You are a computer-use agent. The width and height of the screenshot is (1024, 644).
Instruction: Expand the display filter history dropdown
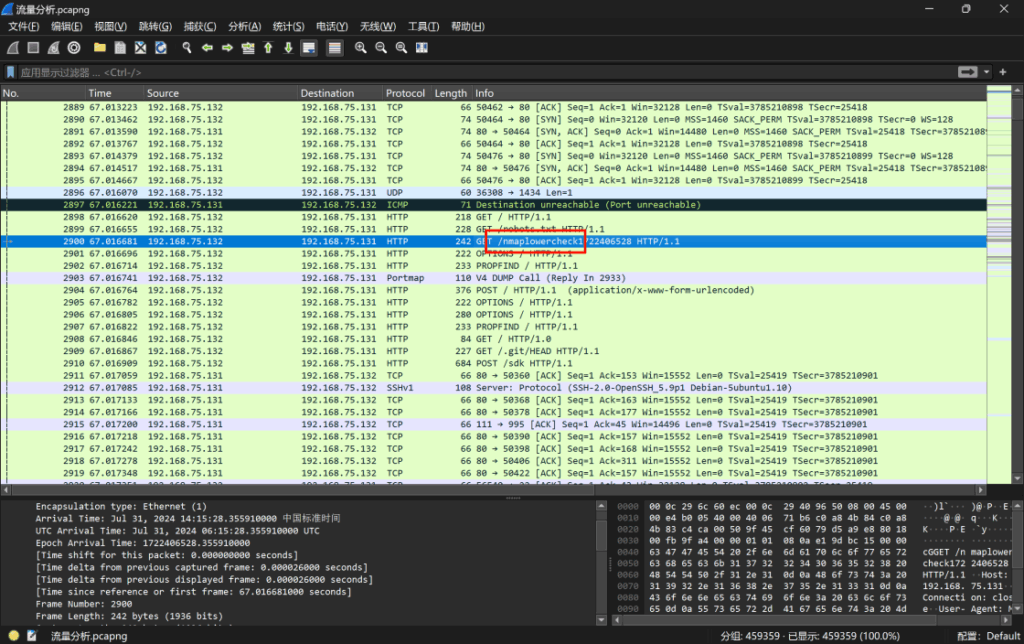(x=988, y=72)
